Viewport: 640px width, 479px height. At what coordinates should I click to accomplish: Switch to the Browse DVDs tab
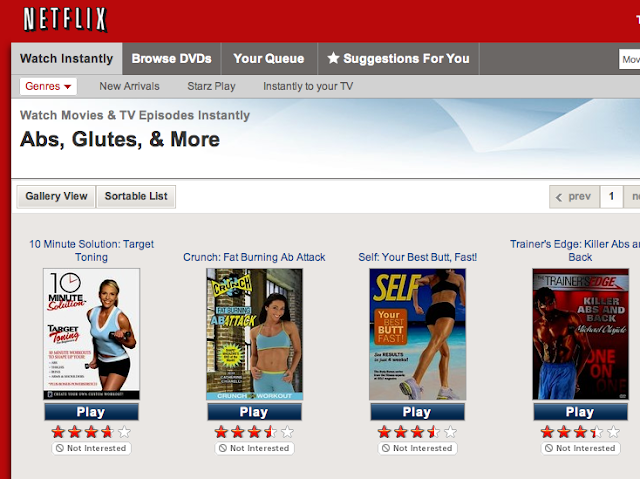[171, 59]
